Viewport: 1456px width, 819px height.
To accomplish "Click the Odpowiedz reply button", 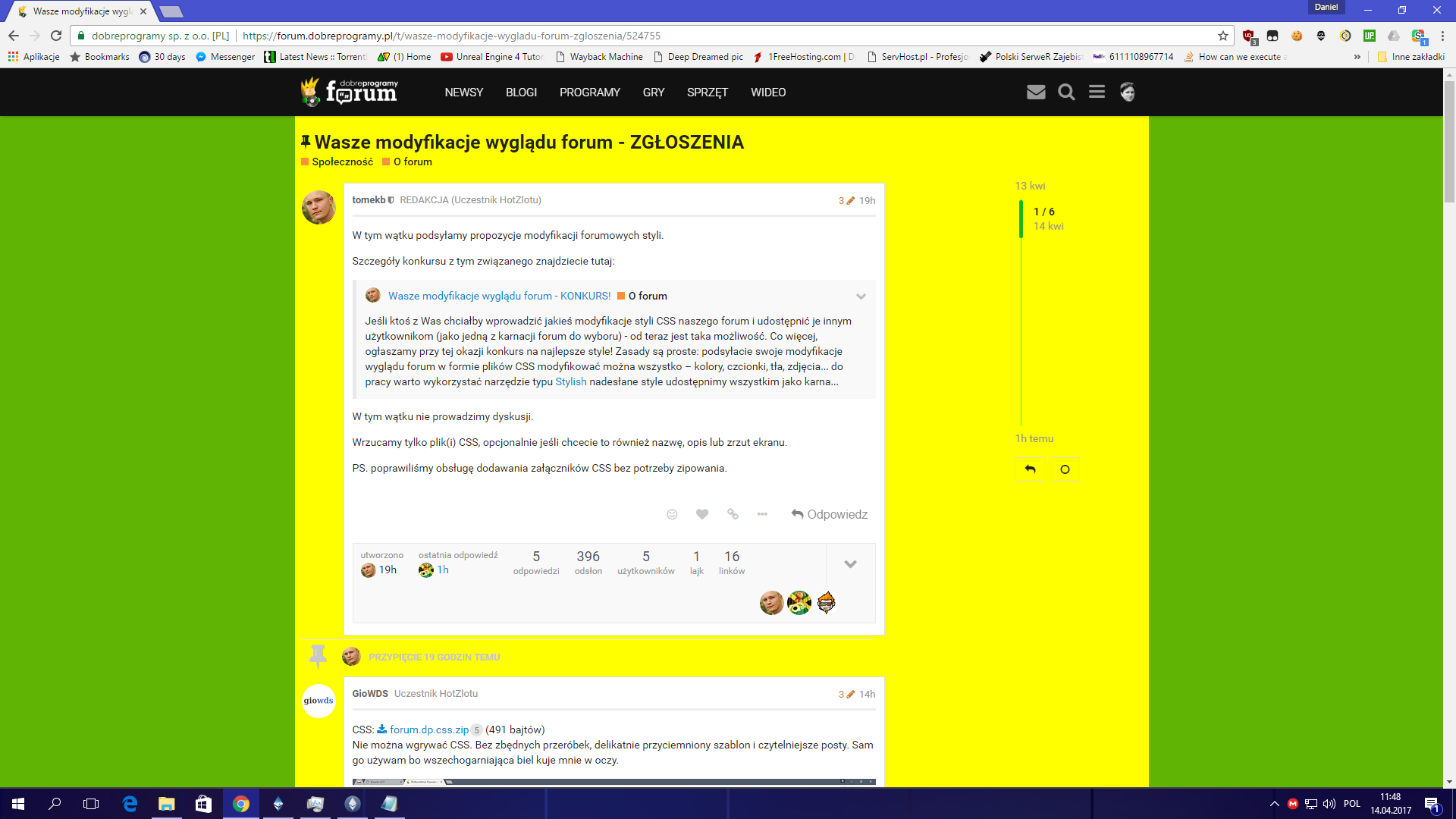I will (829, 514).
